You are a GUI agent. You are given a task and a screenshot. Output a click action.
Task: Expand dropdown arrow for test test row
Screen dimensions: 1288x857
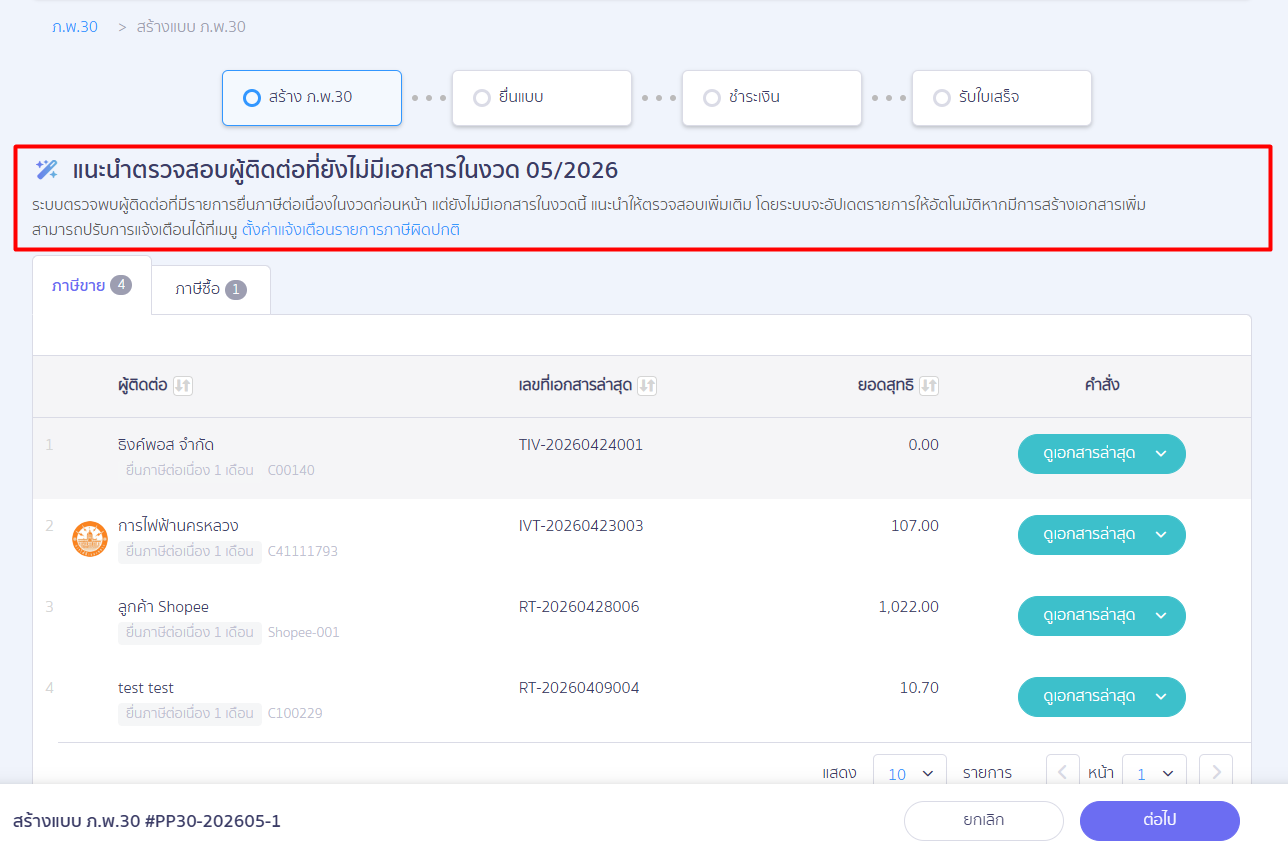click(1161, 697)
